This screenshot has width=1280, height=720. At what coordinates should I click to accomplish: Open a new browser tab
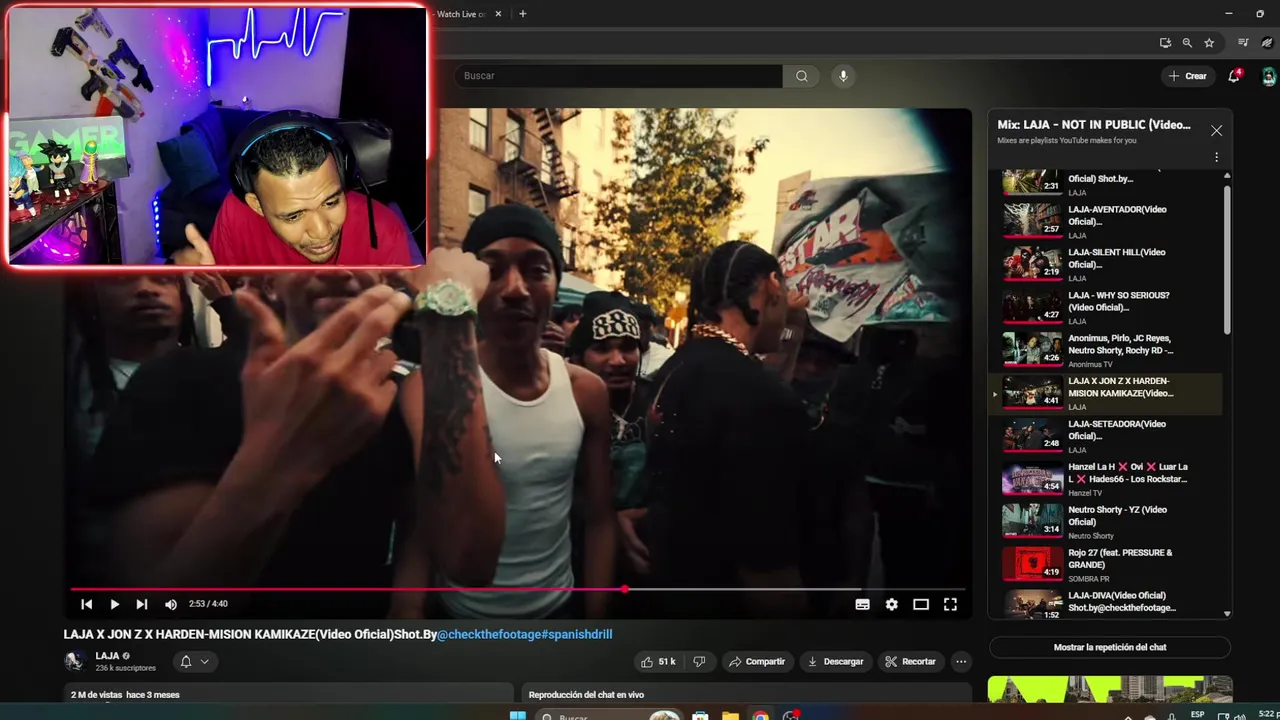(x=522, y=14)
